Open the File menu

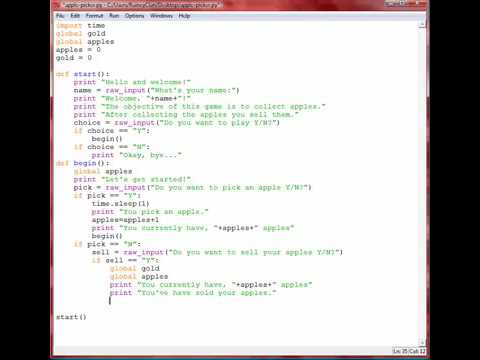click(60, 16)
